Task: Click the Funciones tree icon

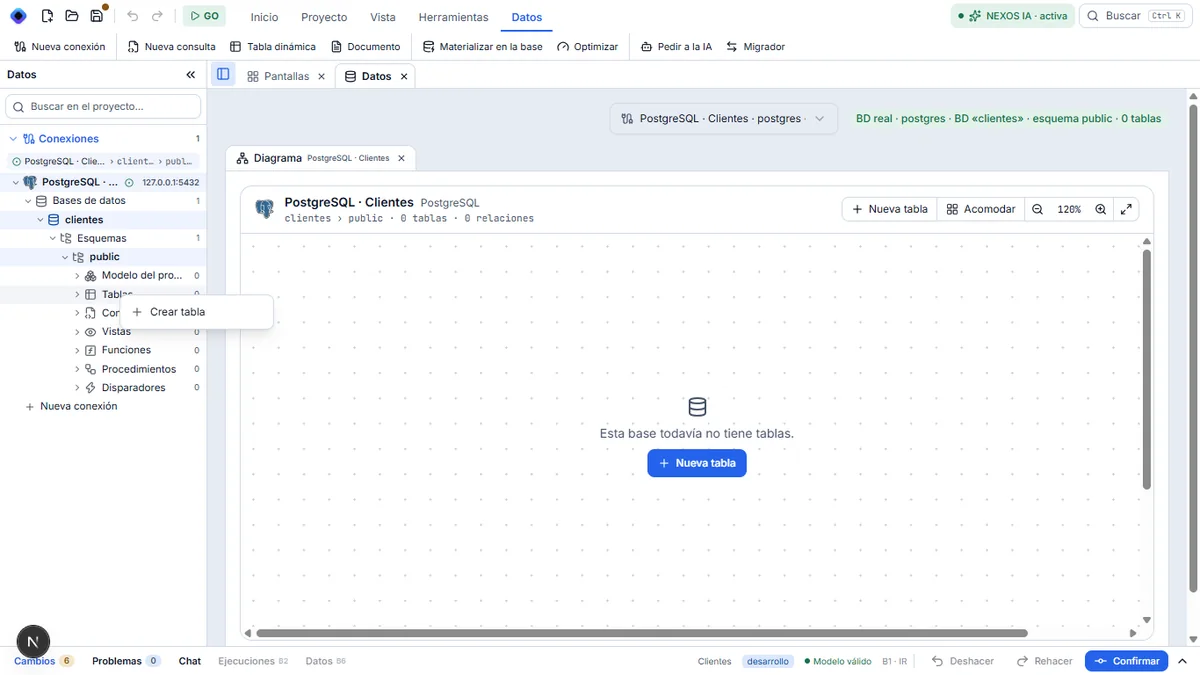Action: click(90, 350)
